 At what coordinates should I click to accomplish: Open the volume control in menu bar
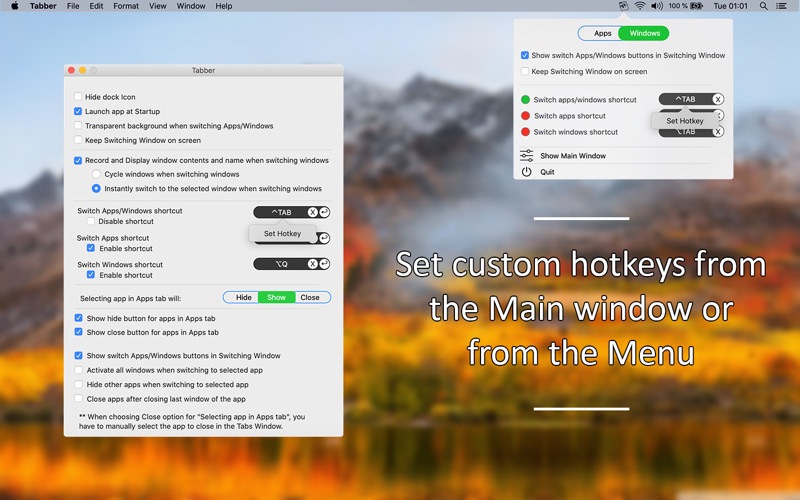(657, 6)
